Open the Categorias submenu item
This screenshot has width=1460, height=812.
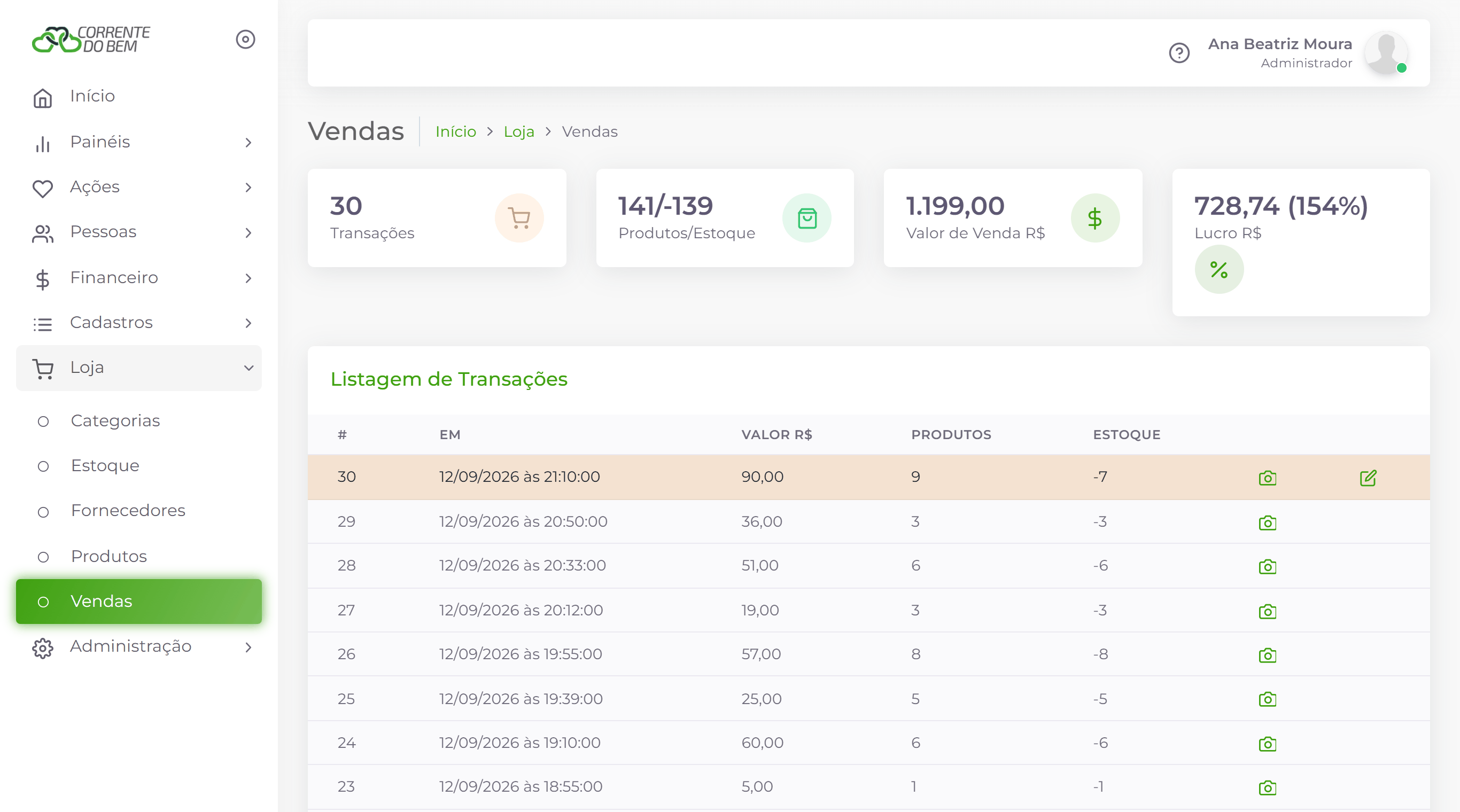coord(139,421)
